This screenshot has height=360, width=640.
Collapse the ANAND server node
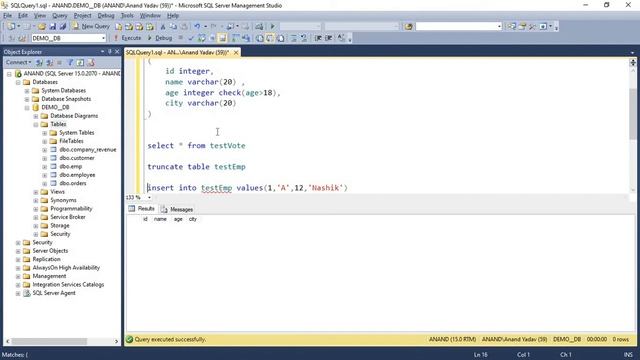9,74
